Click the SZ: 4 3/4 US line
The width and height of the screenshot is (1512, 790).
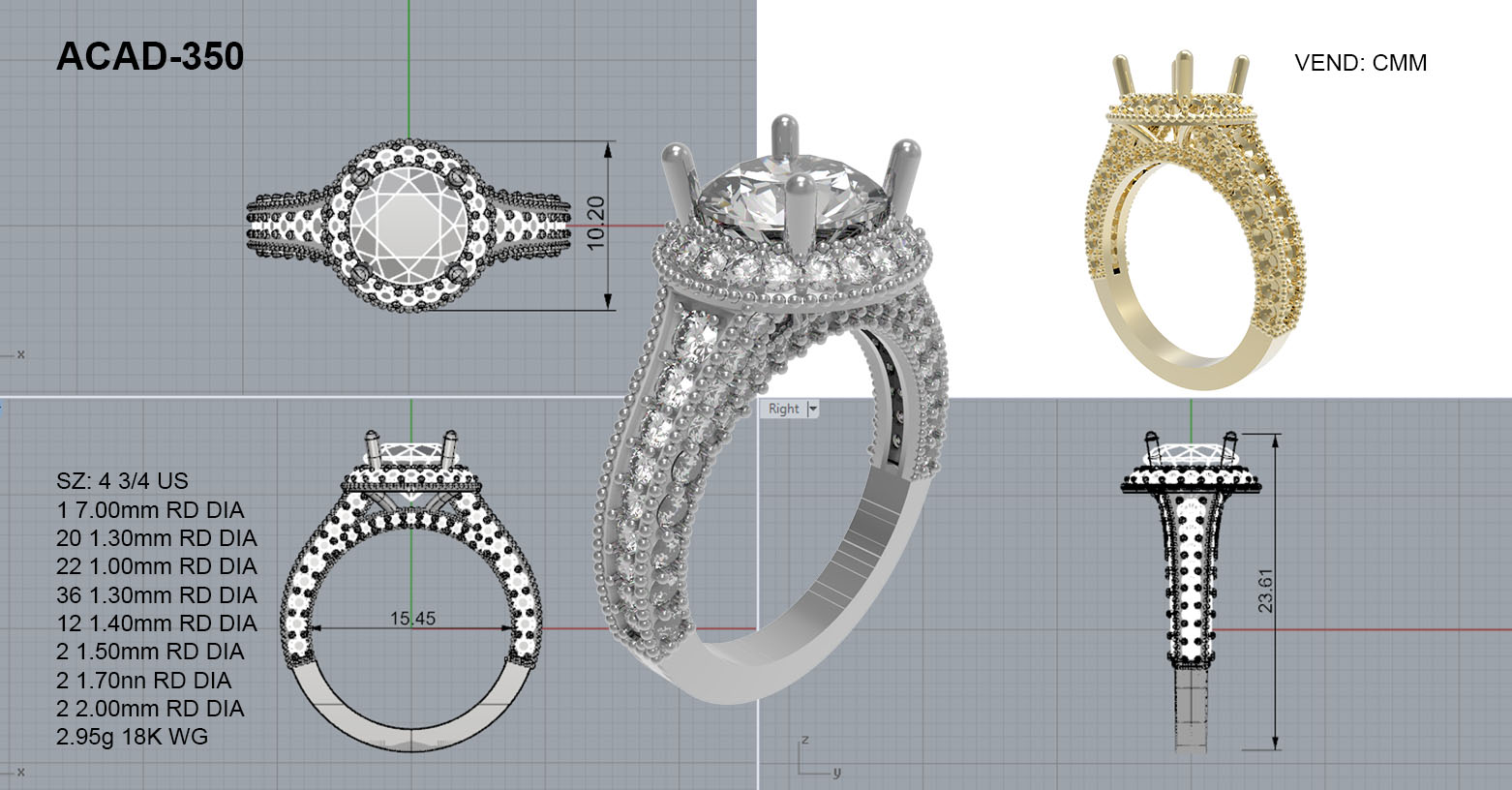tap(123, 481)
